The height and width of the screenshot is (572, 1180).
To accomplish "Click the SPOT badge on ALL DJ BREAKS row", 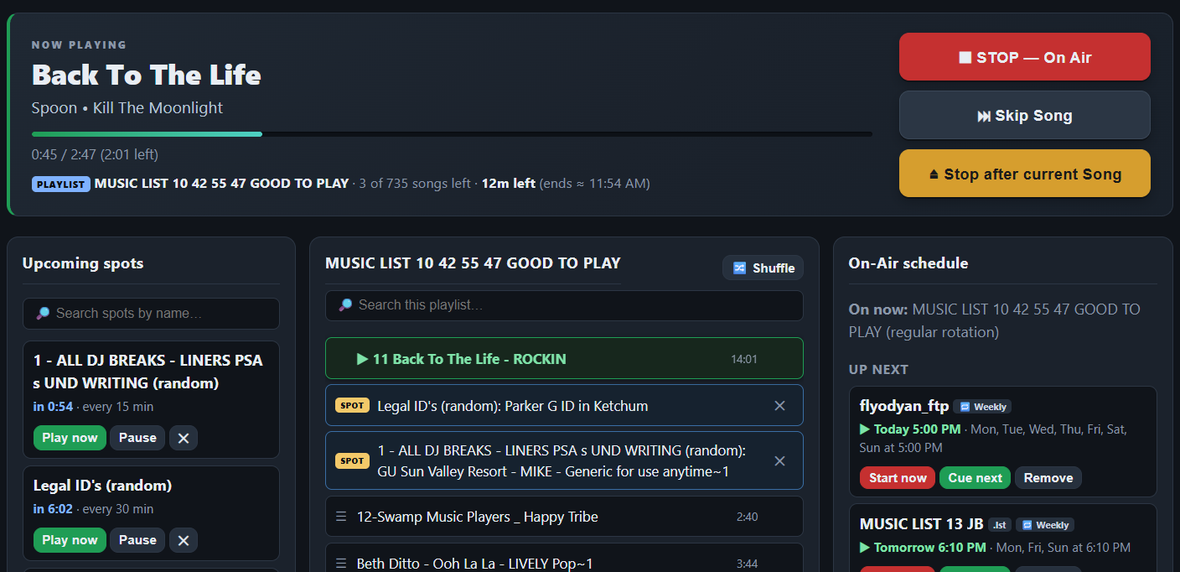I will click(x=352, y=461).
